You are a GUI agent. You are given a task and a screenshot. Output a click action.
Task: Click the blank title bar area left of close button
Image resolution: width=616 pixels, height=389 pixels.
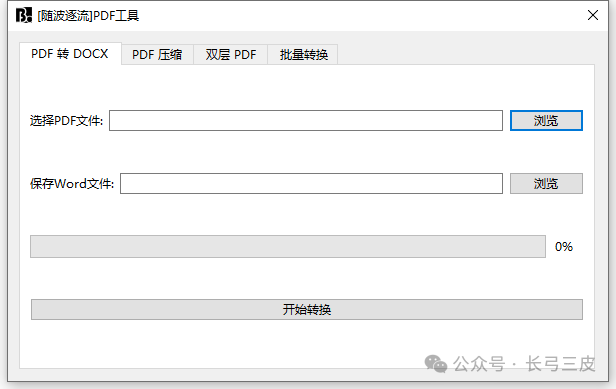tap(361, 16)
